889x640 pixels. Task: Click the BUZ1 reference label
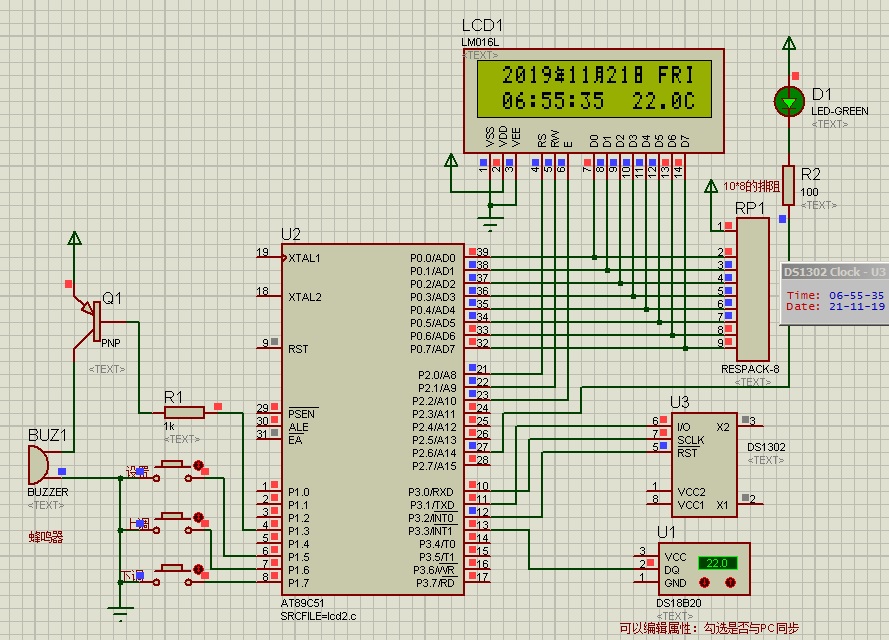[x=47, y=435]
